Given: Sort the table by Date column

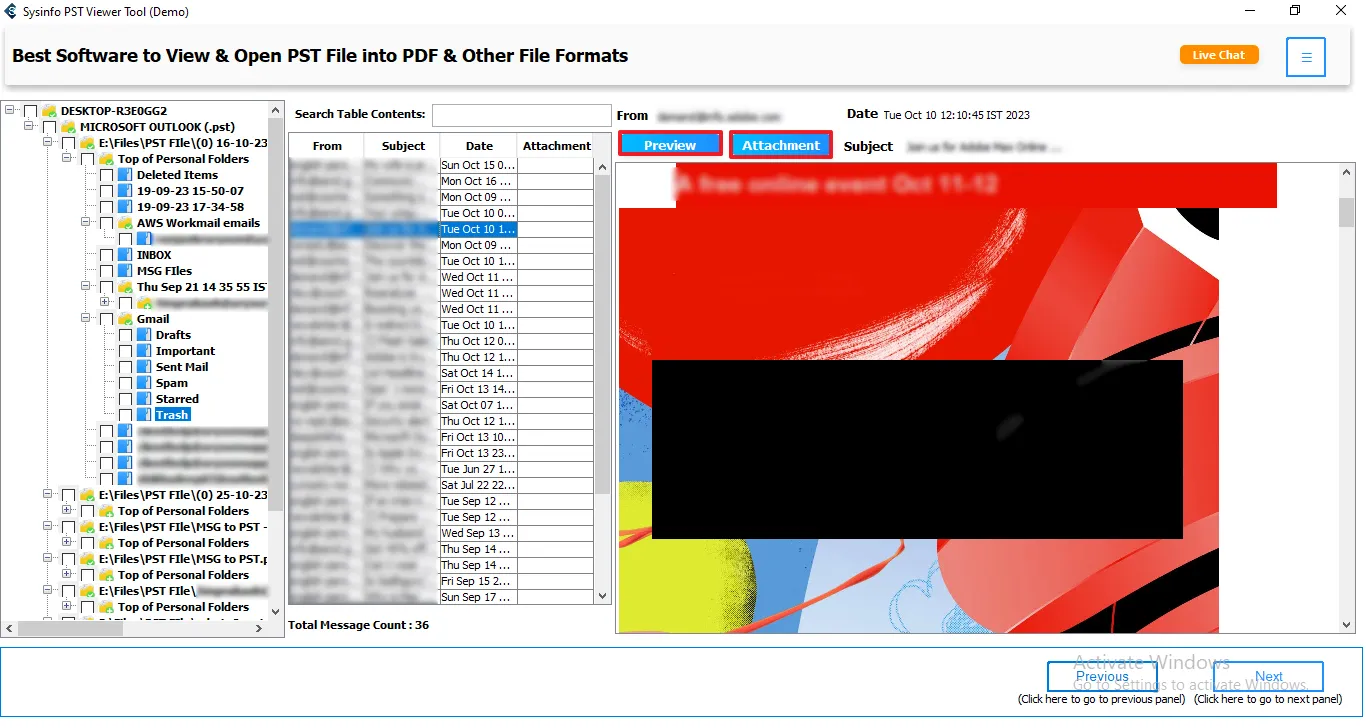Looking at the screenshot, I should (479, 146).
